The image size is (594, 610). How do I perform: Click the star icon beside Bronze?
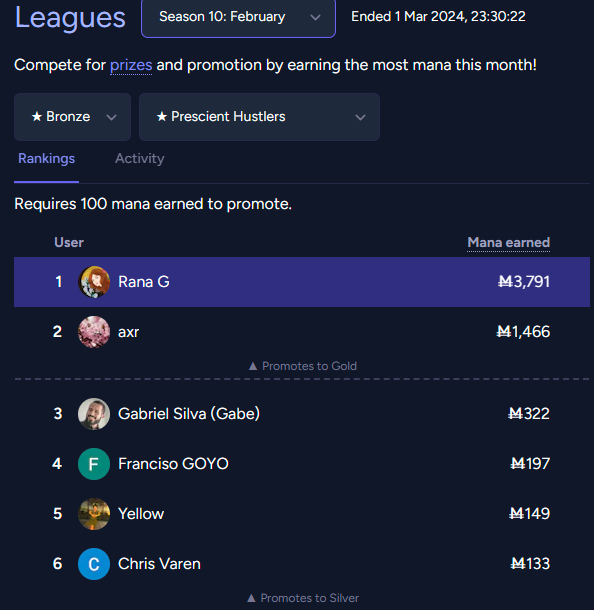click(x=37, y=116)
